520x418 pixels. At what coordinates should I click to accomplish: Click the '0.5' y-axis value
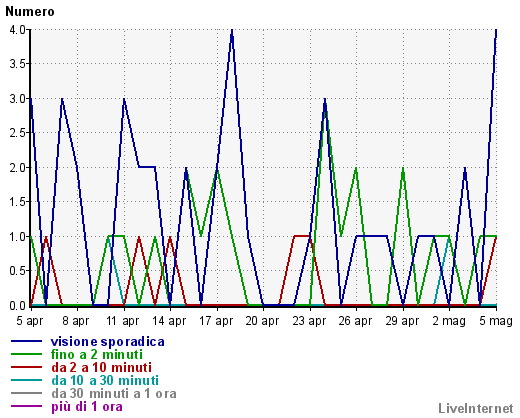tap(17, 271)
